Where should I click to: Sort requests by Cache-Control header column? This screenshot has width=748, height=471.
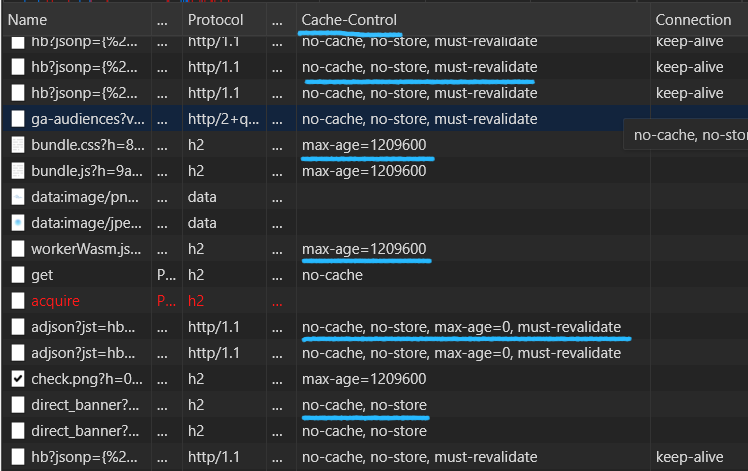click(x=349, y=20)
